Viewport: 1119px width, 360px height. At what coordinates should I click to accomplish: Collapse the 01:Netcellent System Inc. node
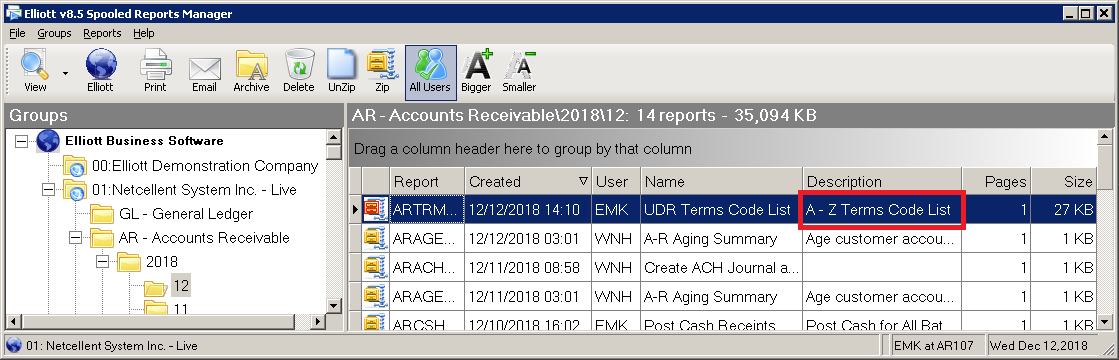point(49,190)
